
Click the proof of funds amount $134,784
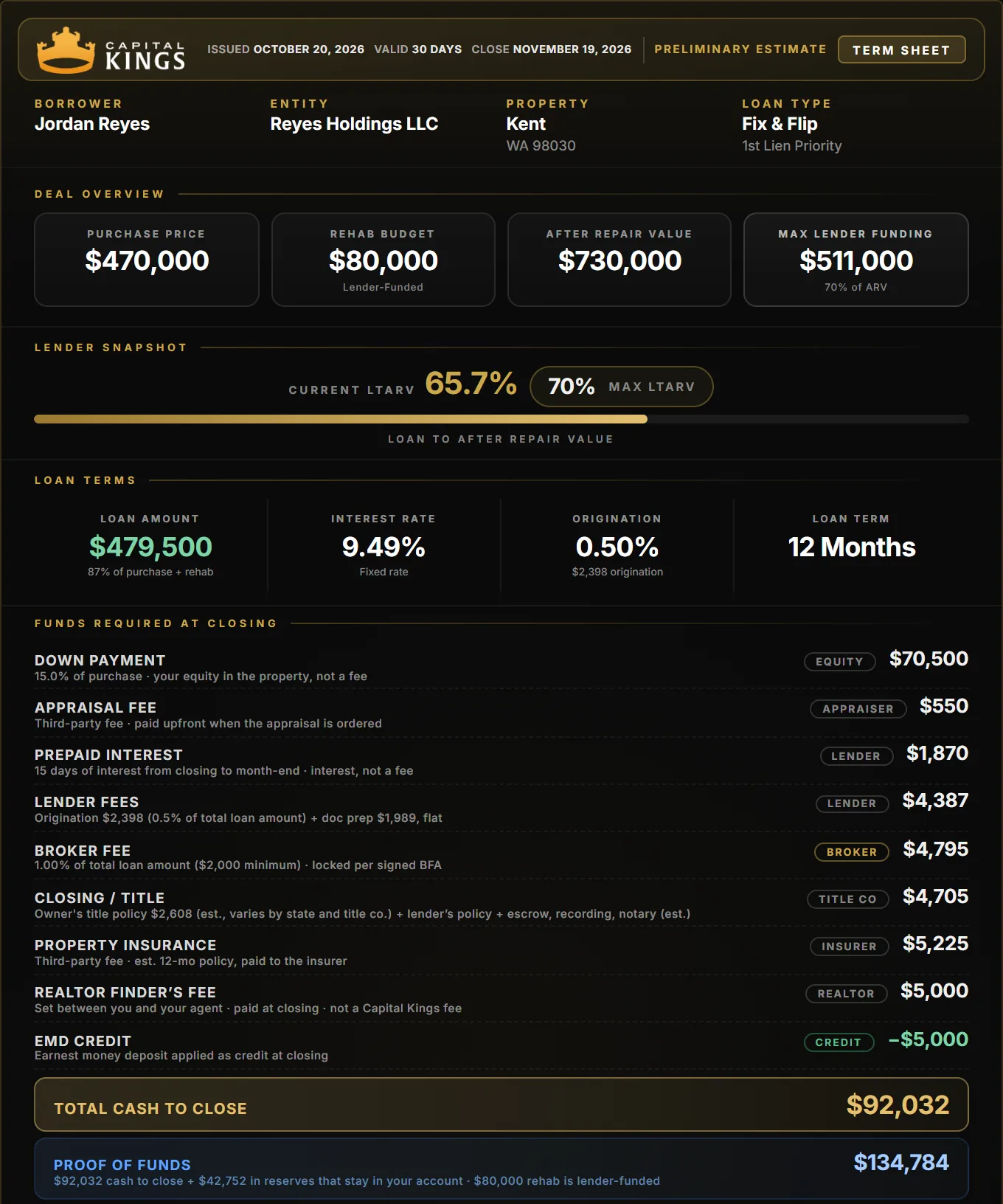[x=901, y=1163]
